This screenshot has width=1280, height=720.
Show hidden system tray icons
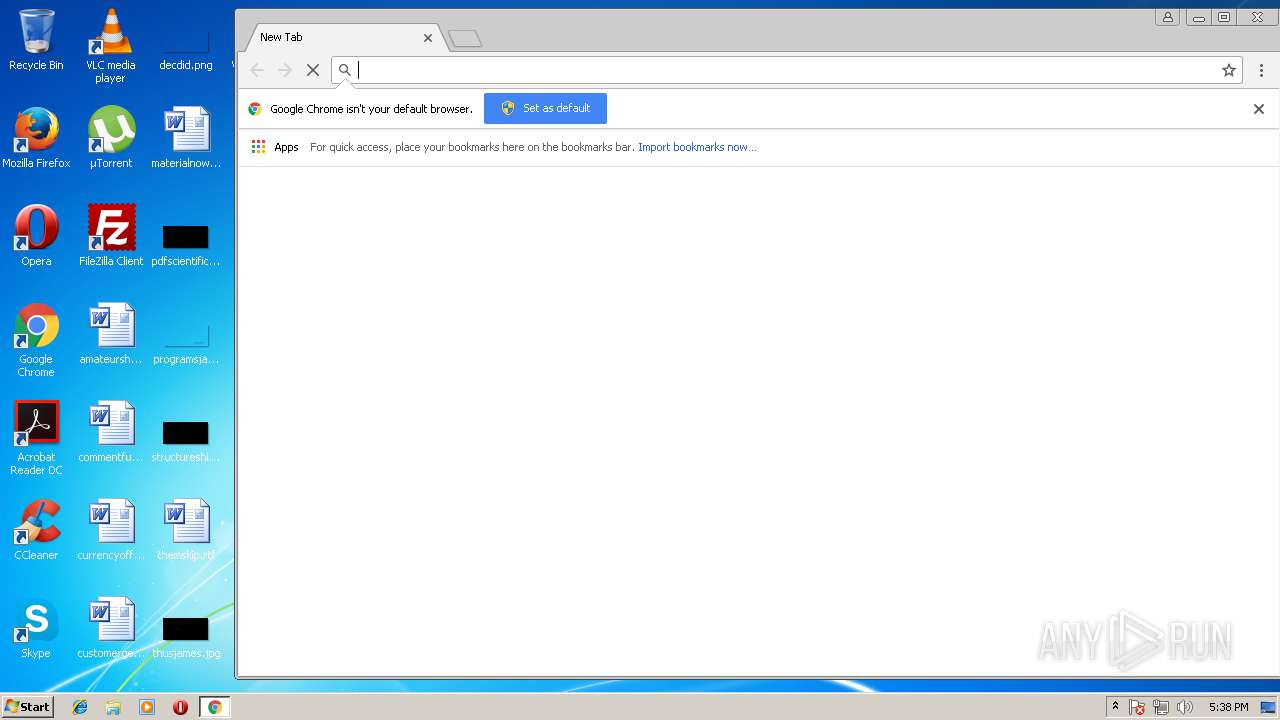tap(1115, 707)
